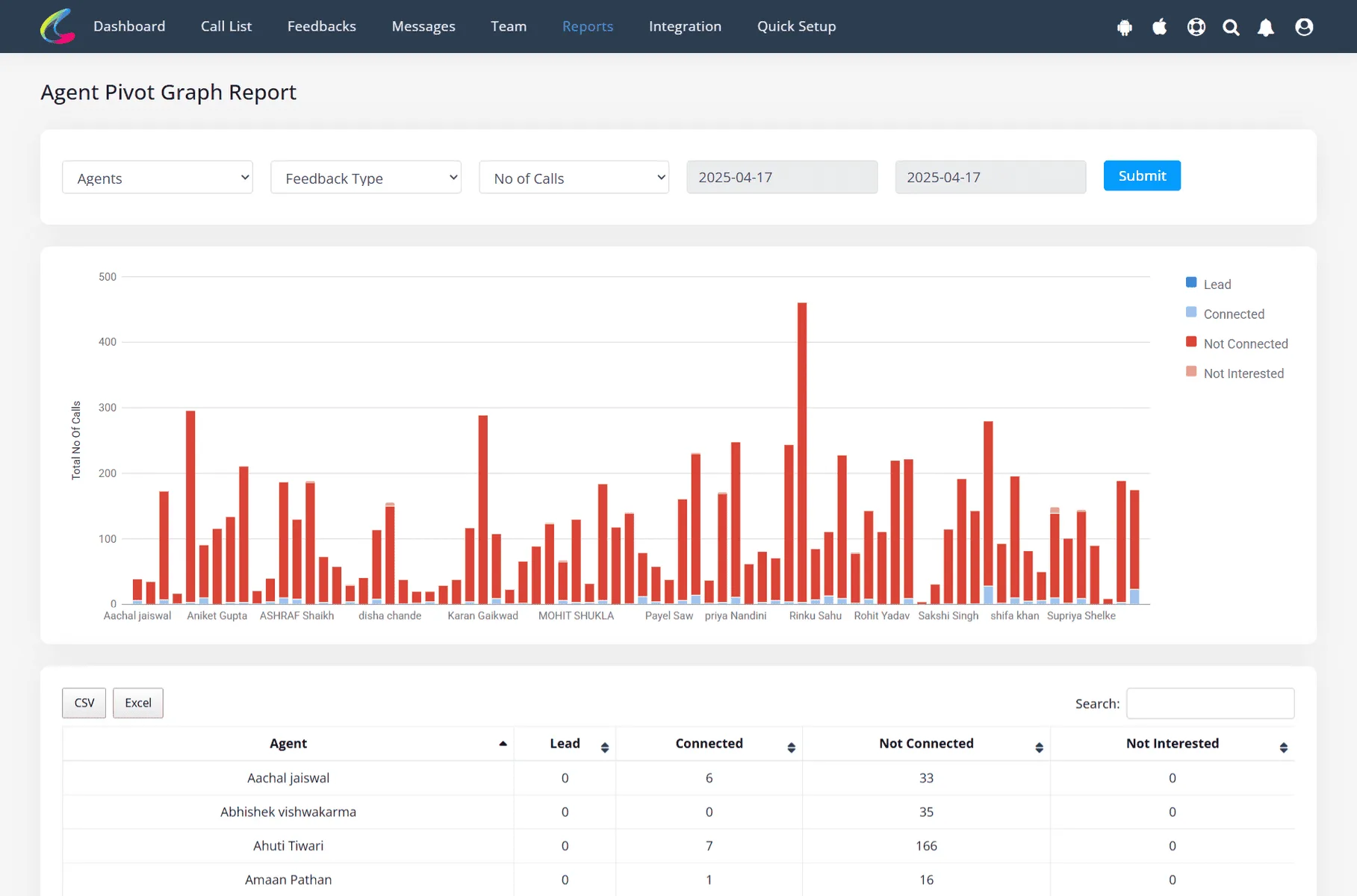
Task: Open notifications bell icon
Action: [1266, 28]
